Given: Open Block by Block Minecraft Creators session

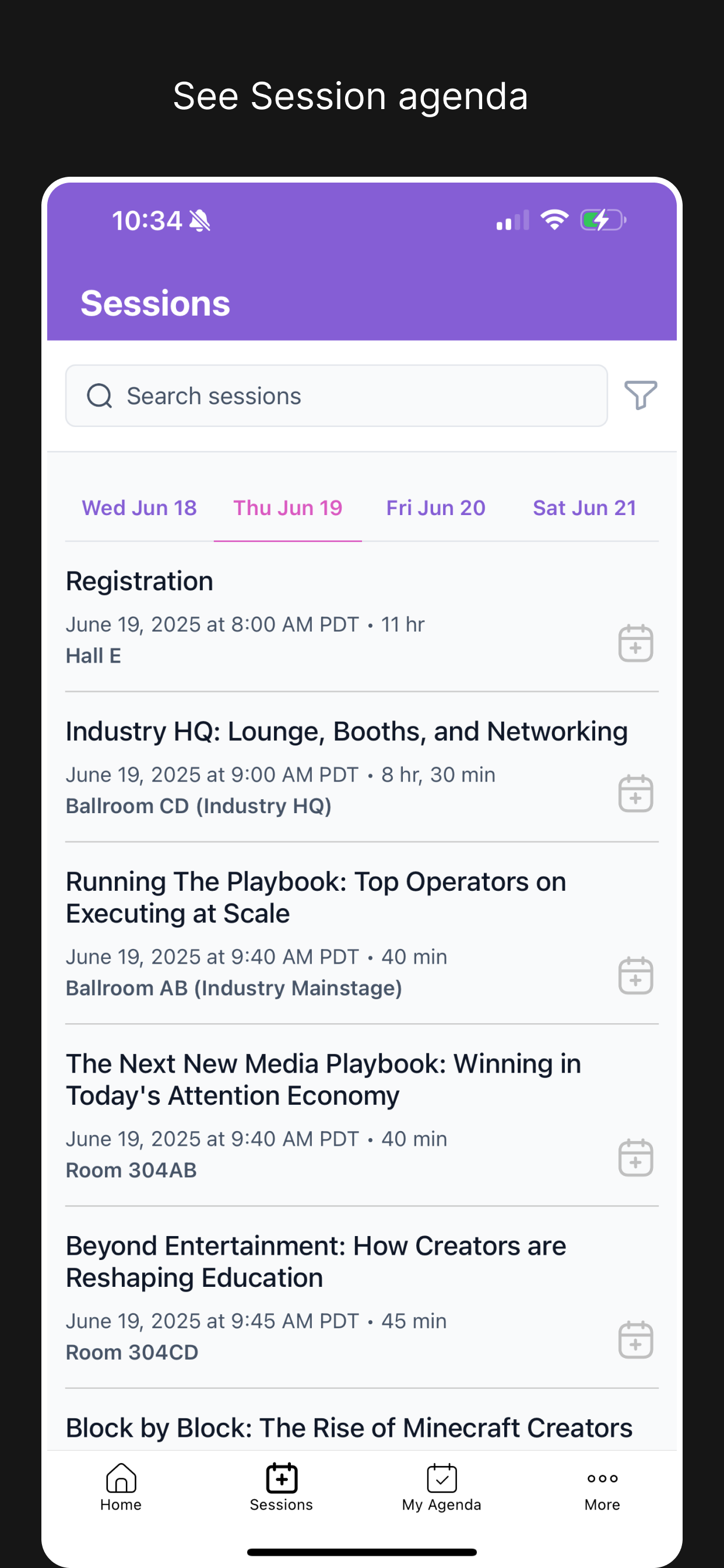Looking at the screenshot, I should [x=349, y=1427].
